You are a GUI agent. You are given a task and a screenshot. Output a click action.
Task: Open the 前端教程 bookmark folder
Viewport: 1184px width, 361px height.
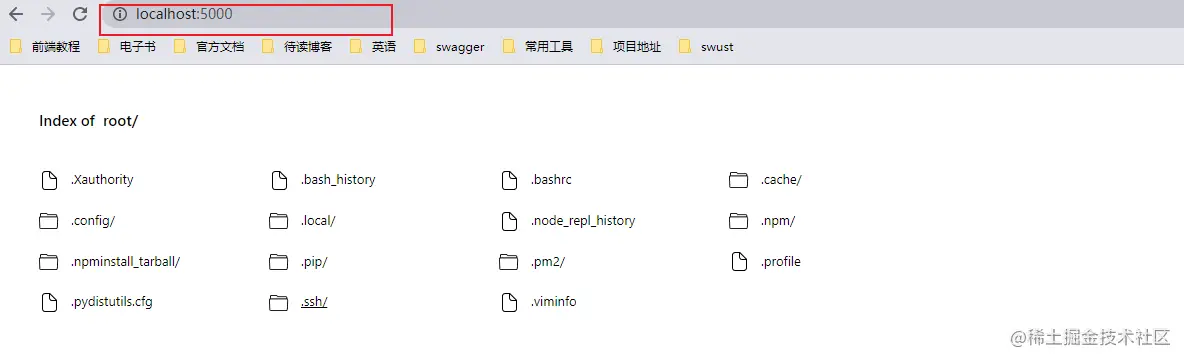coord(45,47)
